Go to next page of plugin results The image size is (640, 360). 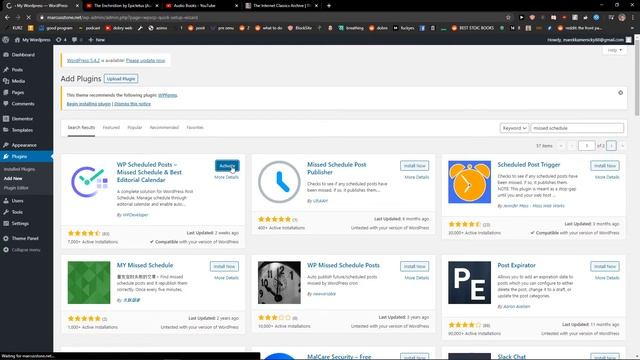pyautogui.click(x=611, y=146)
